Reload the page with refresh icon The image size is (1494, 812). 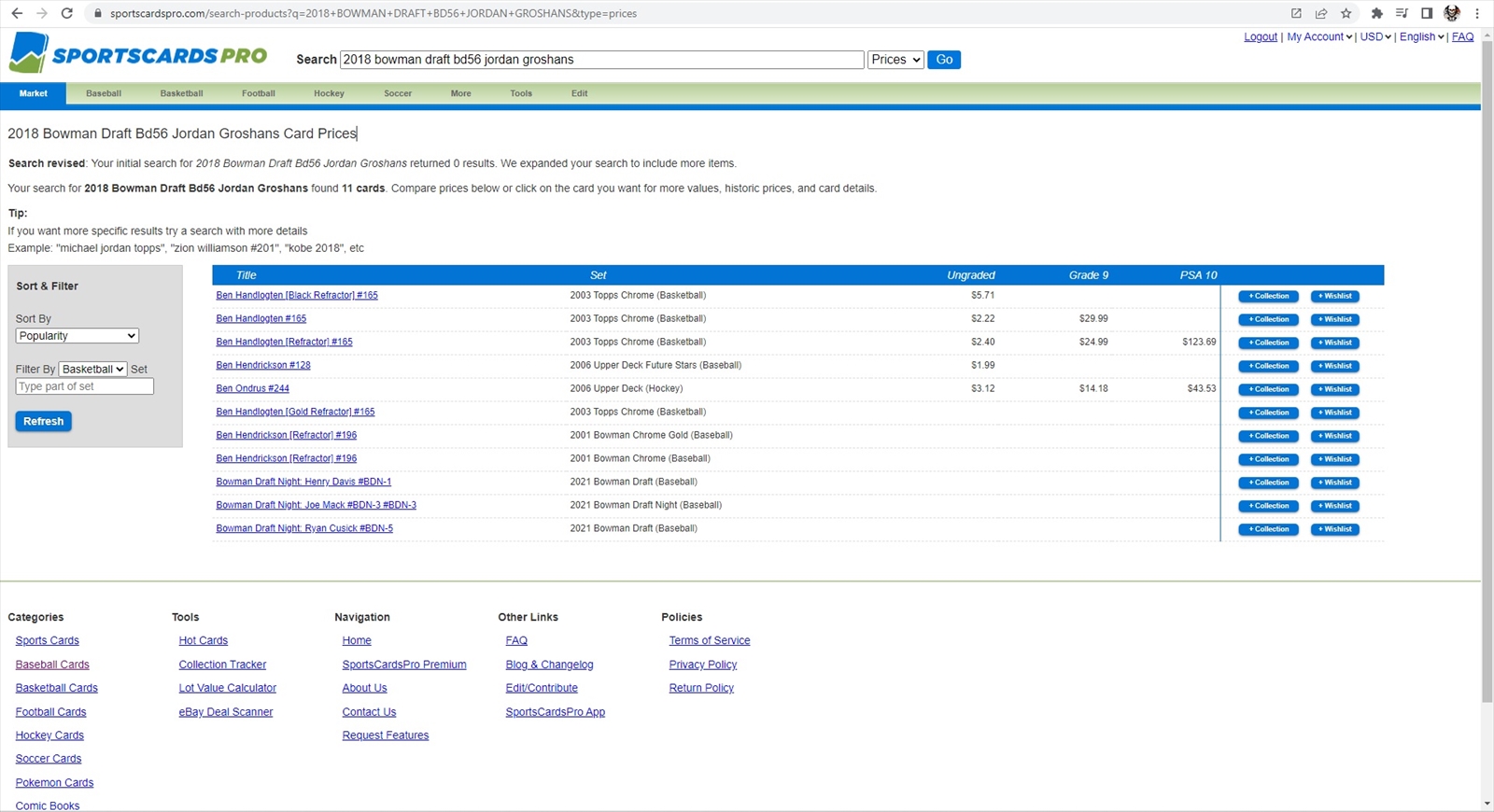[67, 13]
